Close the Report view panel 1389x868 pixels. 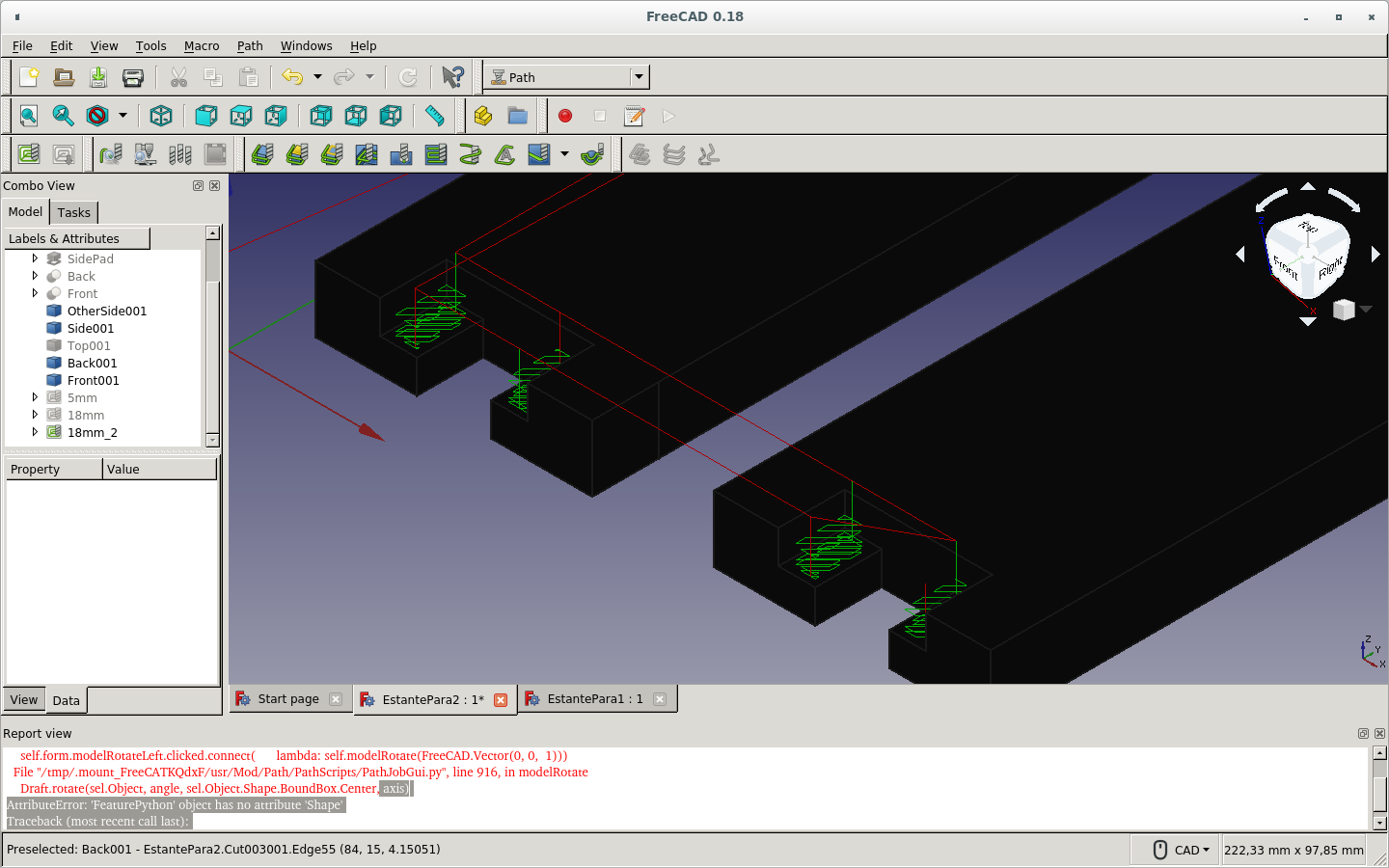[x=1379, y=733]
